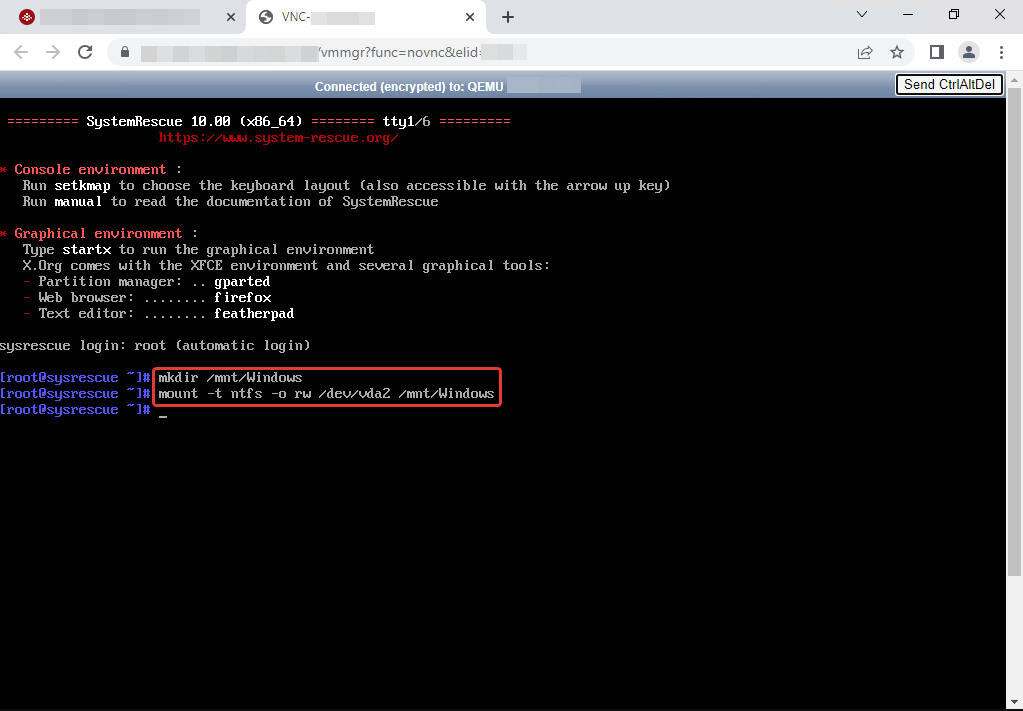Navigate back using the browser arrow
This screenshot has width=1023, height=711.
pyautogui.click(x=20, y=52)
